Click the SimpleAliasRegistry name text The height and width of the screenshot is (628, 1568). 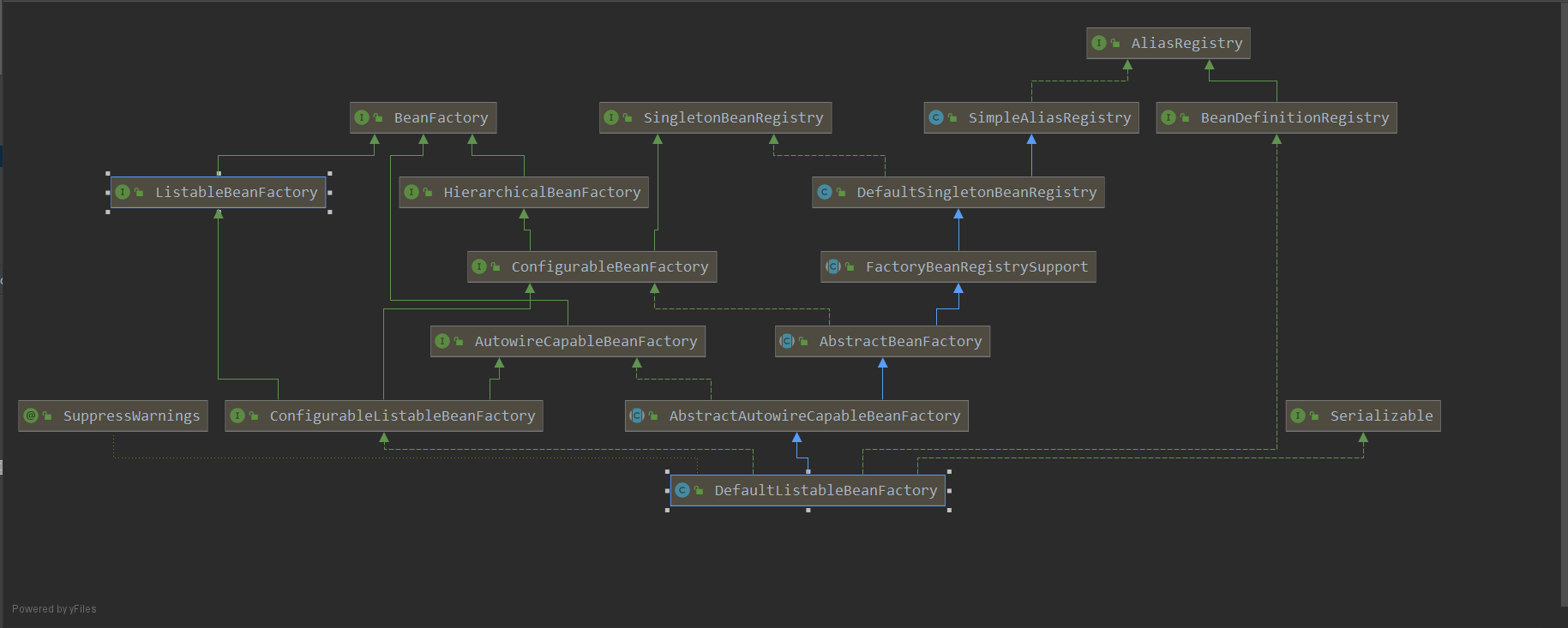[x=1049, y=117]
